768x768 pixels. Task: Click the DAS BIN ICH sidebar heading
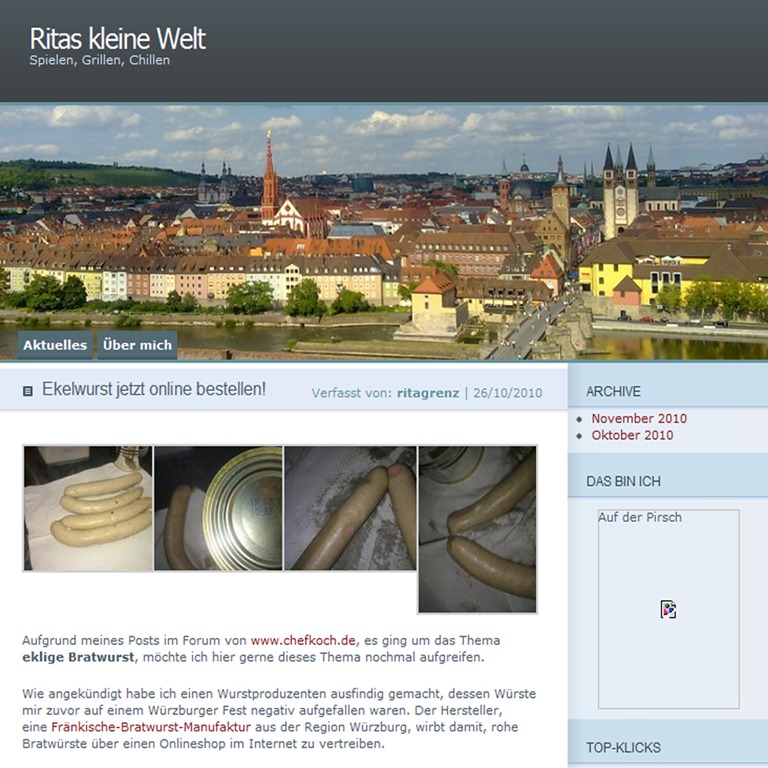pos(623,481)
